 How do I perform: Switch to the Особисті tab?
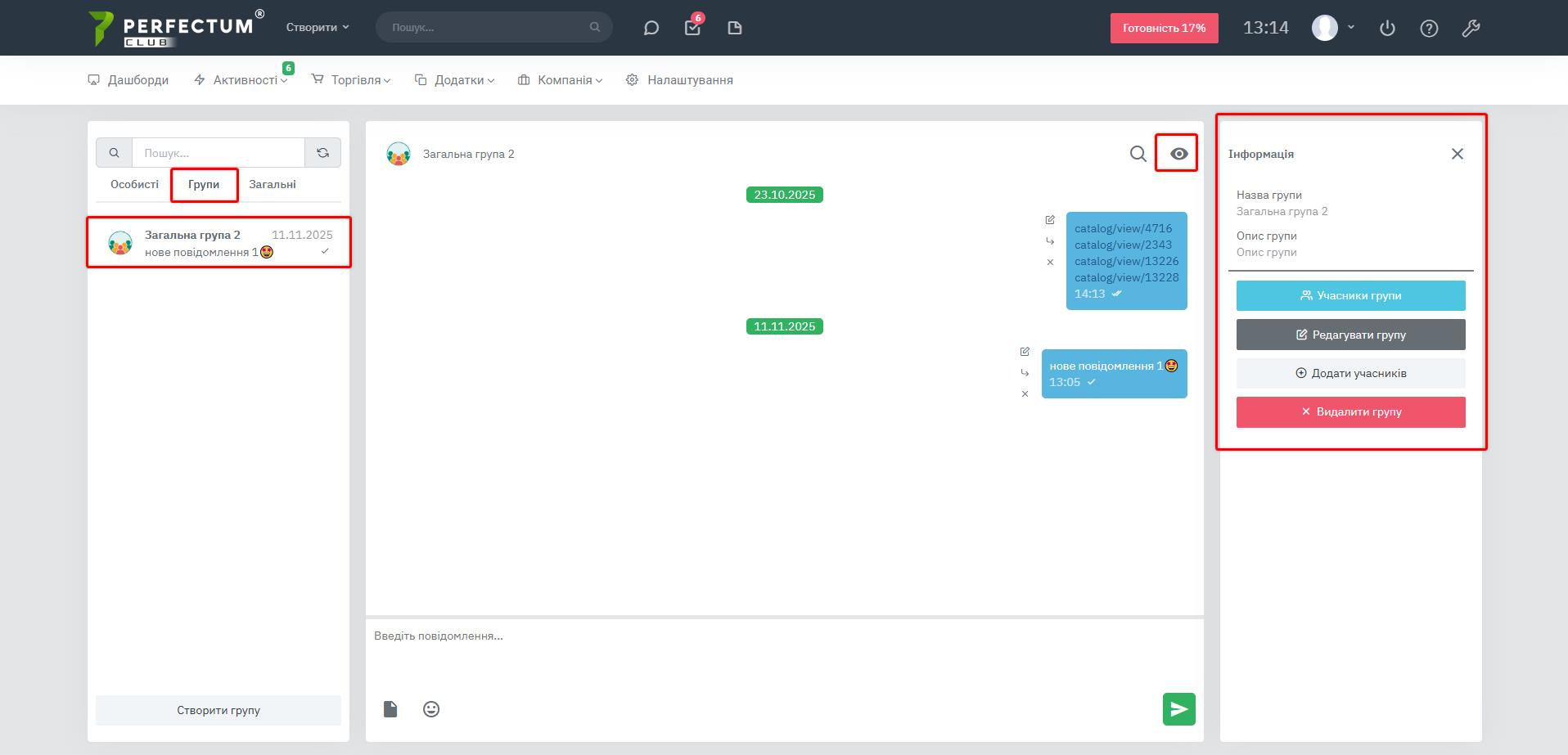coord(134,185)
